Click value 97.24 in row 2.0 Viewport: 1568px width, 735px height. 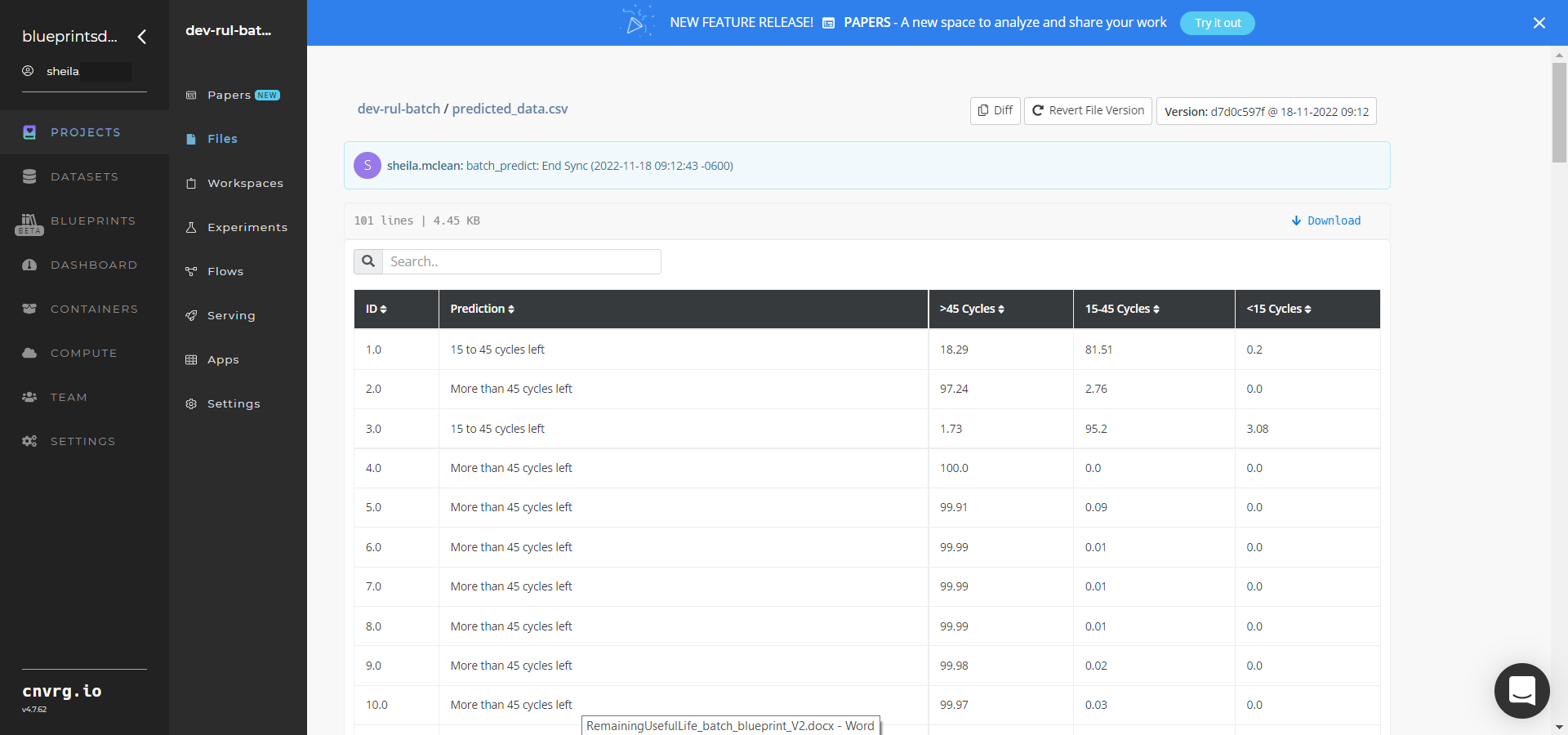pyautogui.click(x=954, y=389)
